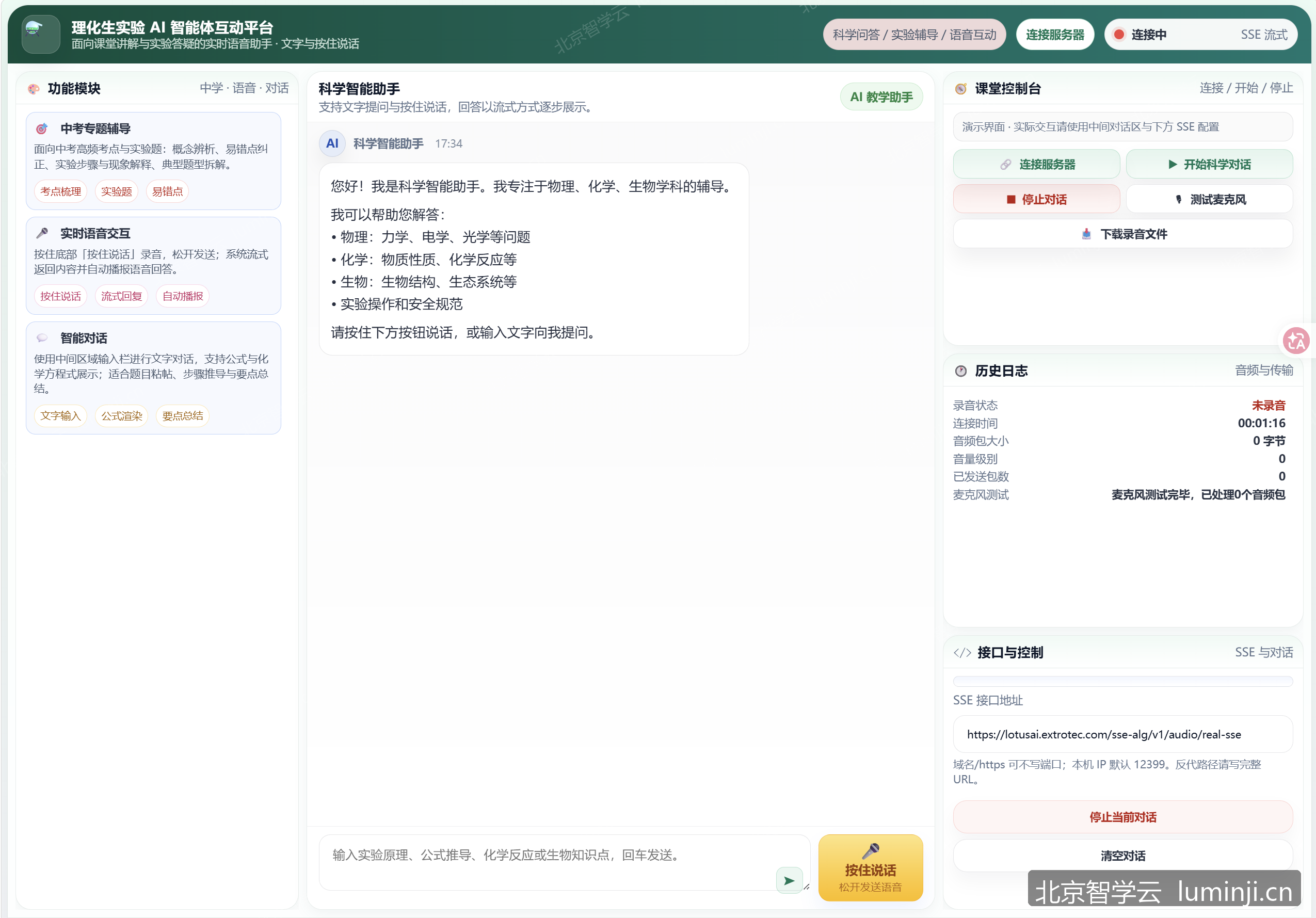Click the code brackets icon beside 接口与控制
The height and width of the screenshot is (918, 1316).
click(x=962, y=653)
